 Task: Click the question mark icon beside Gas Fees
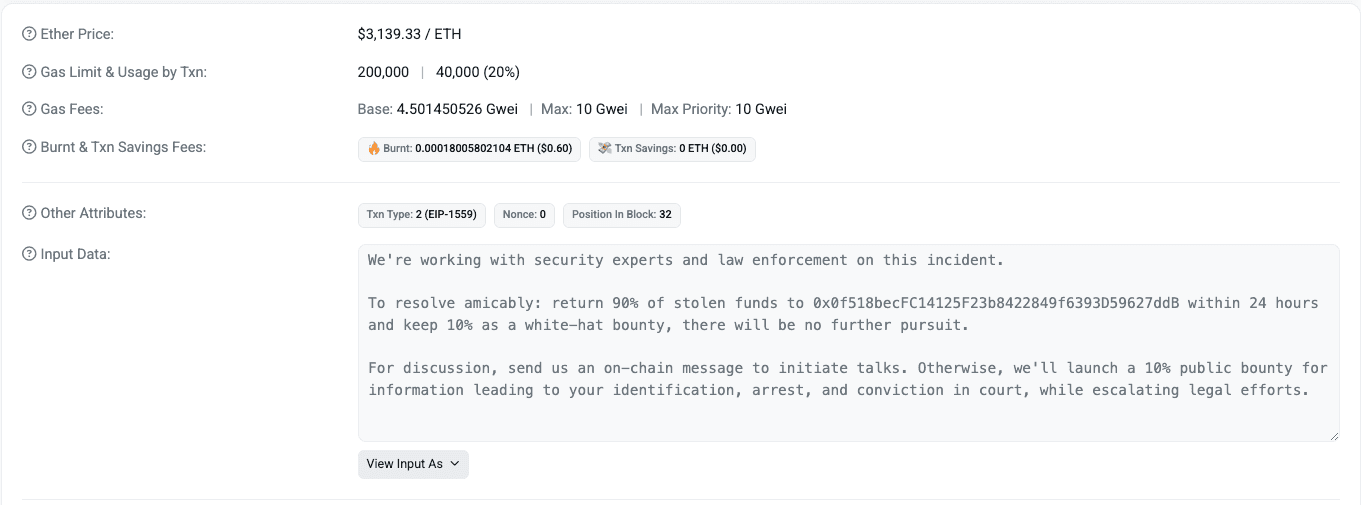tap(29, 109)
